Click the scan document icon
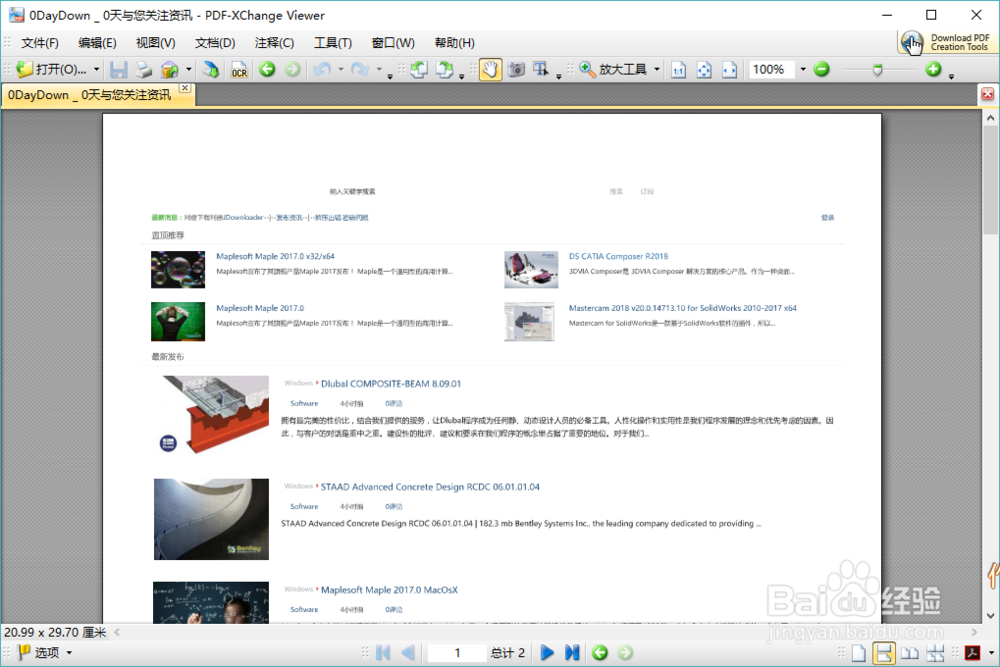 pyautogui.click(x=210, y=69)
